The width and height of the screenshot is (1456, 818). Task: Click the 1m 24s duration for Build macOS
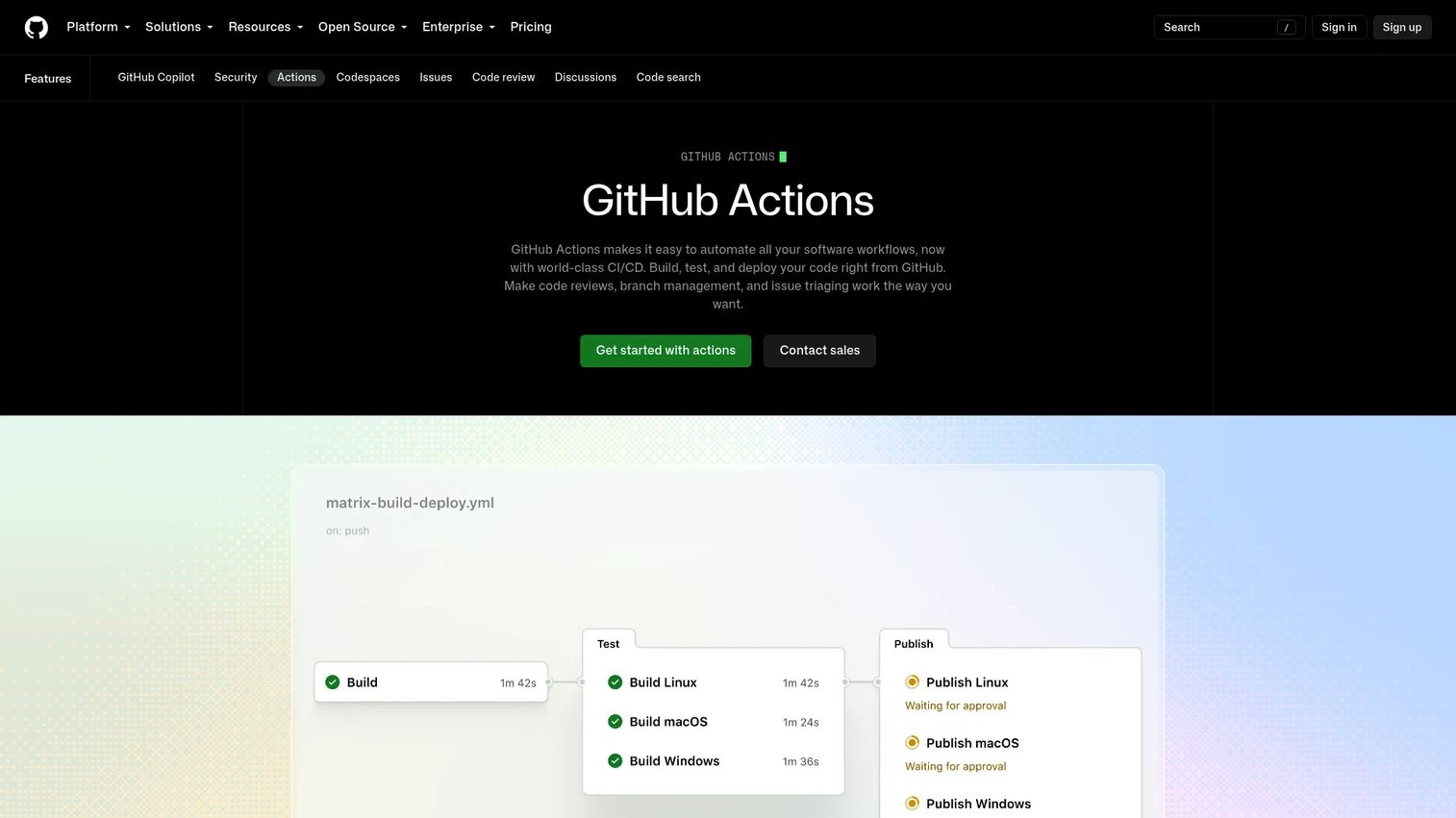pyautogui.click(x=801, y=723)
